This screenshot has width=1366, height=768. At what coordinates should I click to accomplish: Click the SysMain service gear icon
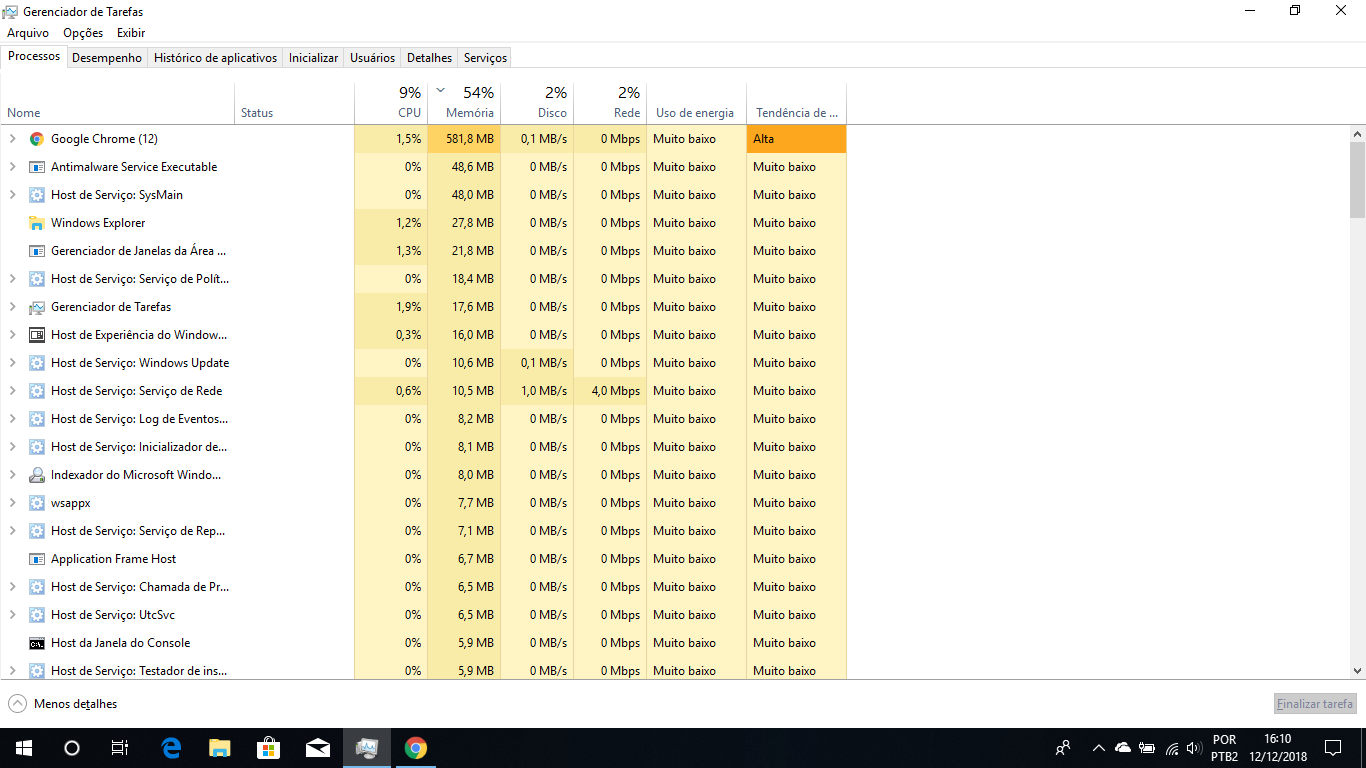pos(37,195)
